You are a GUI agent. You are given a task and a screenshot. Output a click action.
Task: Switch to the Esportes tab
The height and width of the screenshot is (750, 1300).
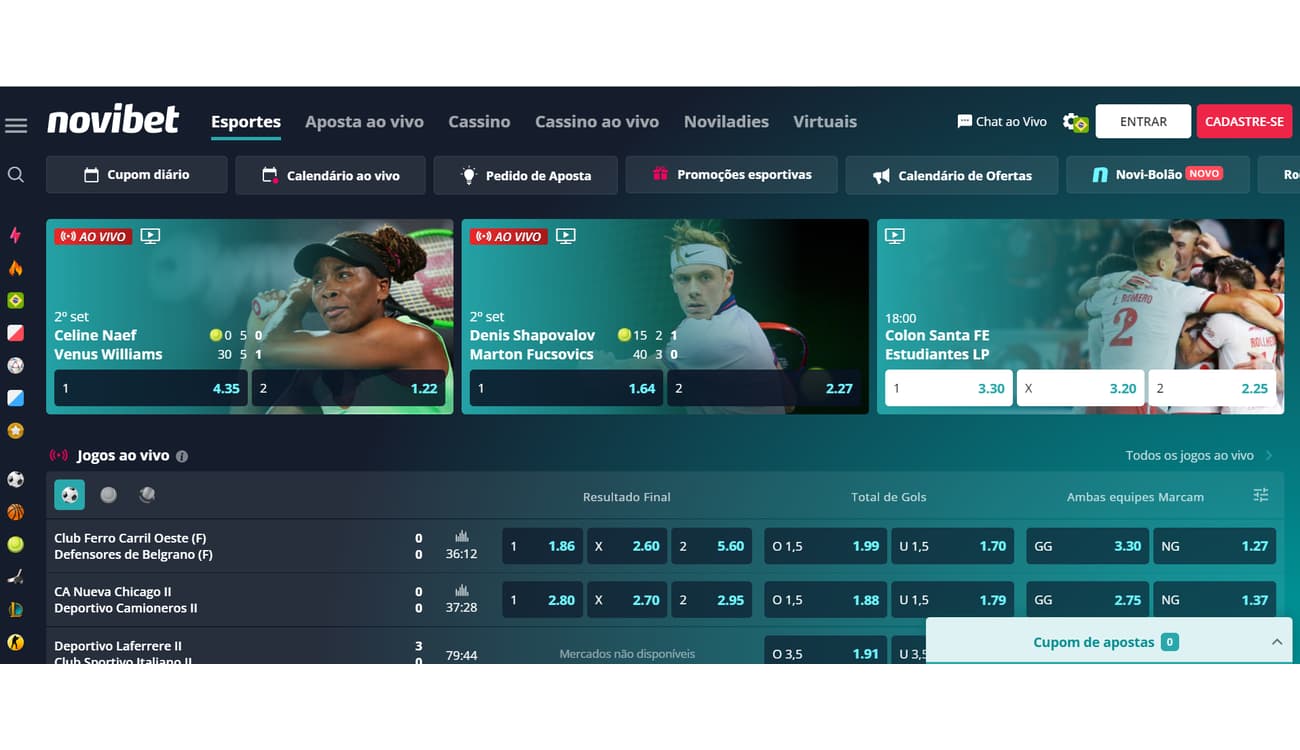246,122
